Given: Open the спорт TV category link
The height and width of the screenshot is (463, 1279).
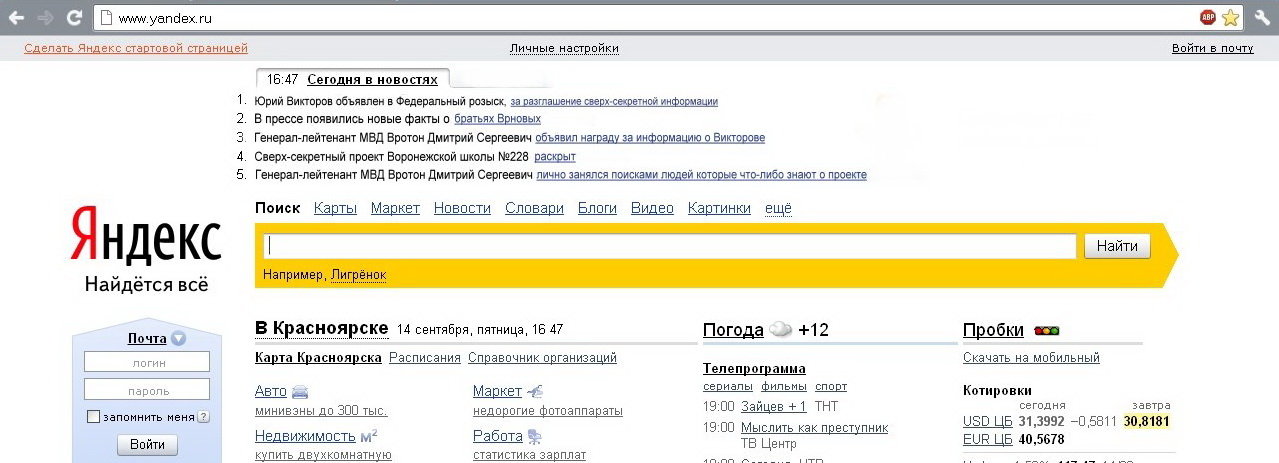Looking at the screenshot, I should (x=831, y=386).
